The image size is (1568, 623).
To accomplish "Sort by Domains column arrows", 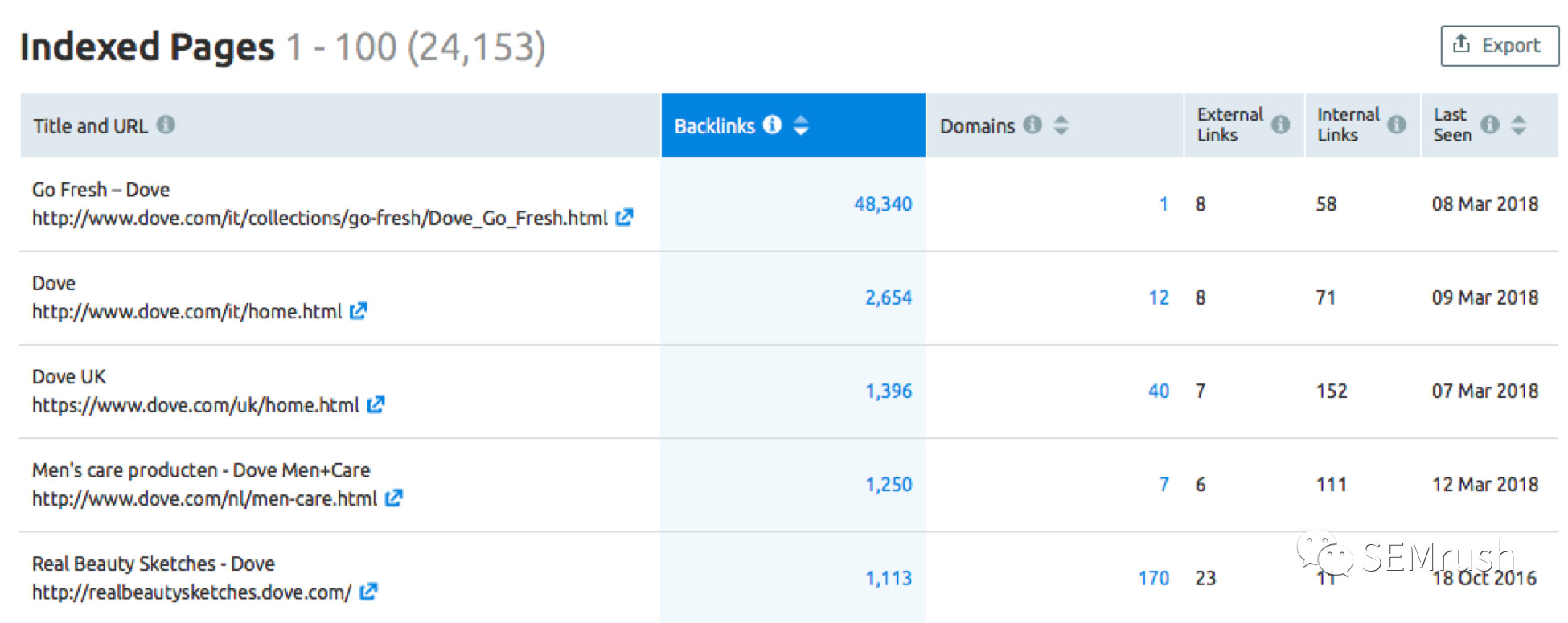I will [x=1061, y=125].
